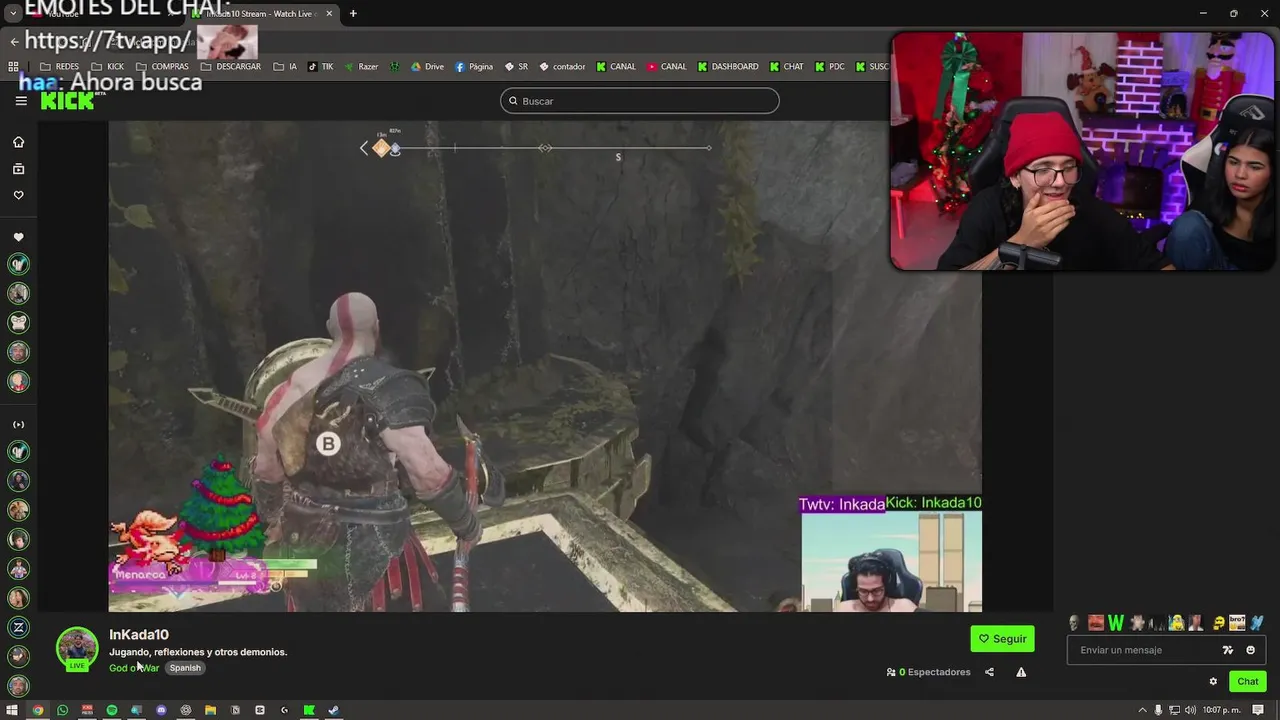Open InKada10 channel name link
This screenshot has height=720, width=1280.
click(139, 635)
